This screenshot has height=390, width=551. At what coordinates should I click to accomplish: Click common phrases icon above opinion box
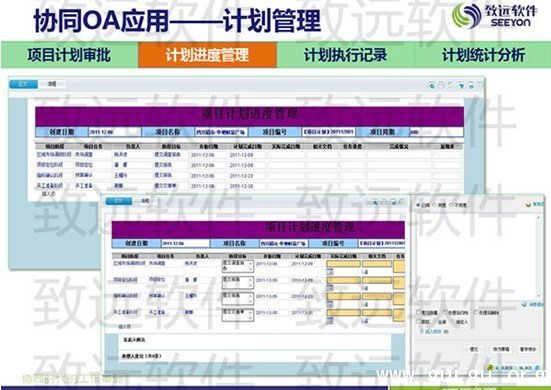tap(528, 204)
